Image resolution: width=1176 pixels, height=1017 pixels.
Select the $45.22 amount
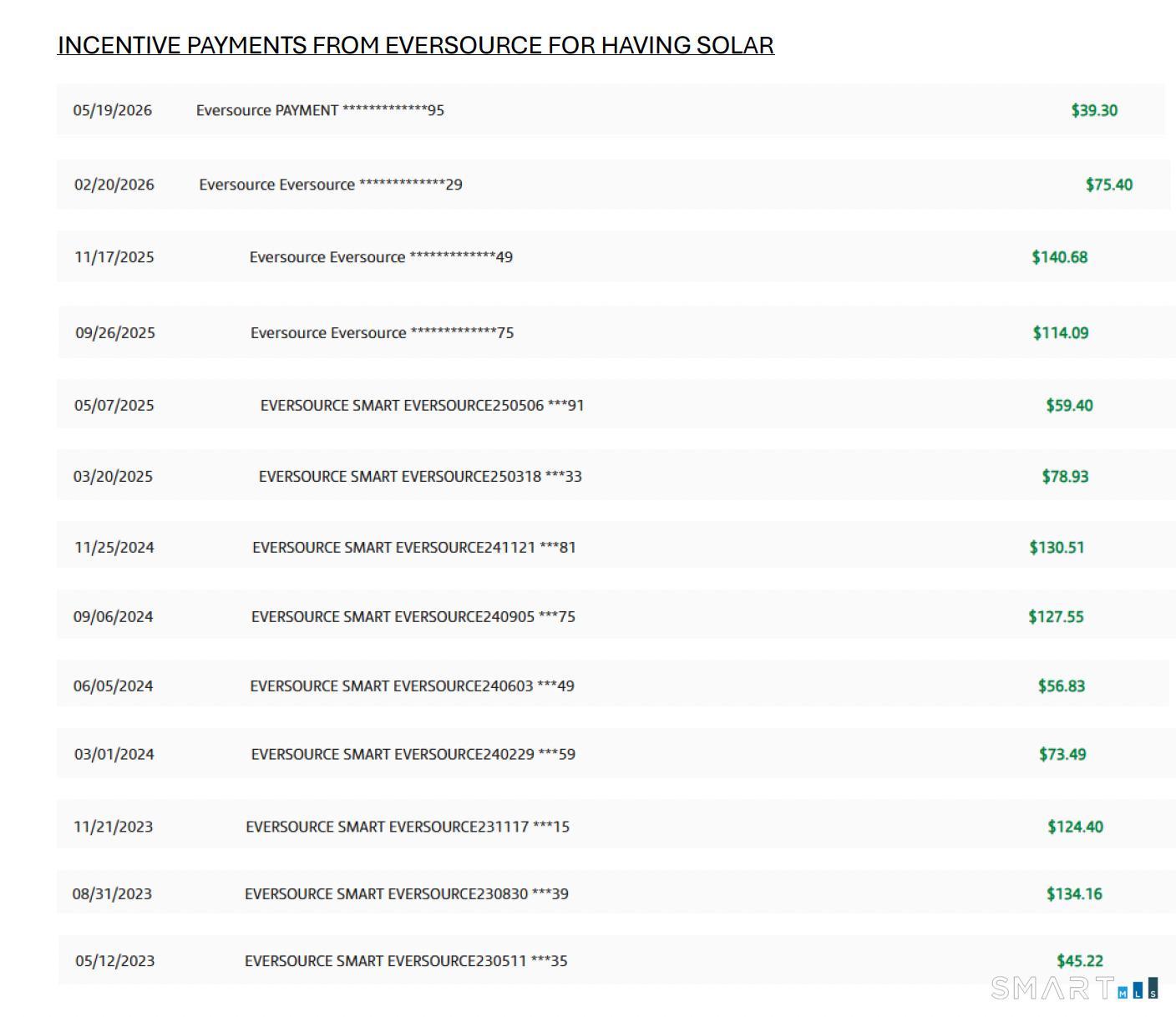(x=1080, y=961)
